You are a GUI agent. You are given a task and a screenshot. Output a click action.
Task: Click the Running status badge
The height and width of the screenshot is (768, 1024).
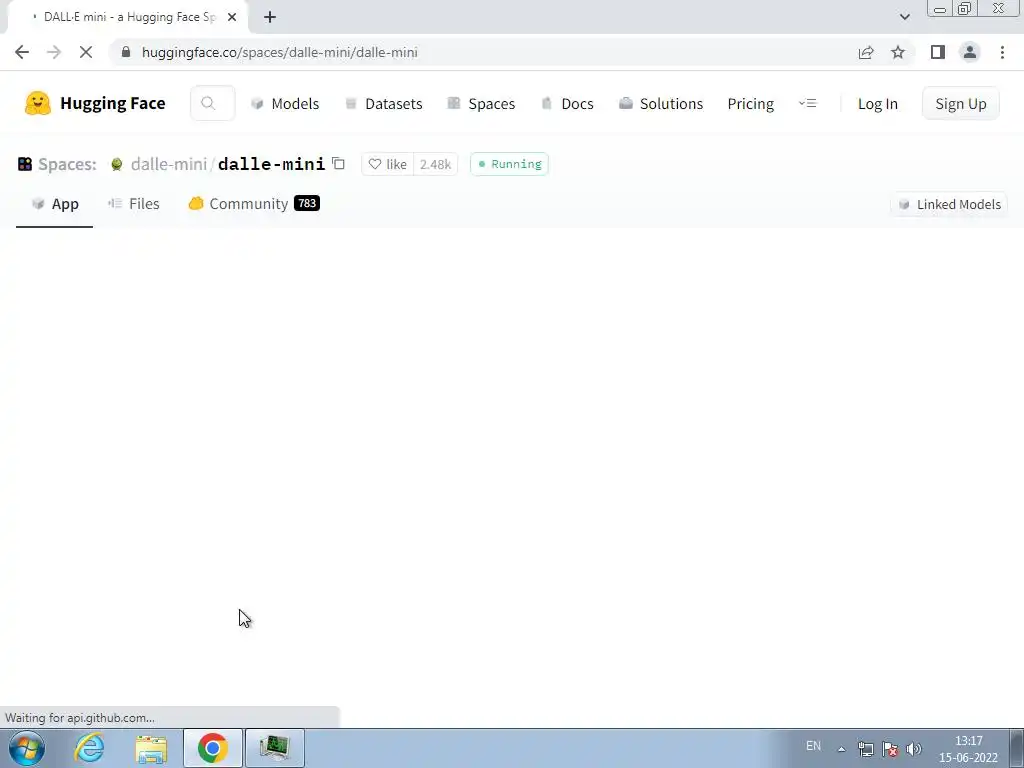pos(509,164)
